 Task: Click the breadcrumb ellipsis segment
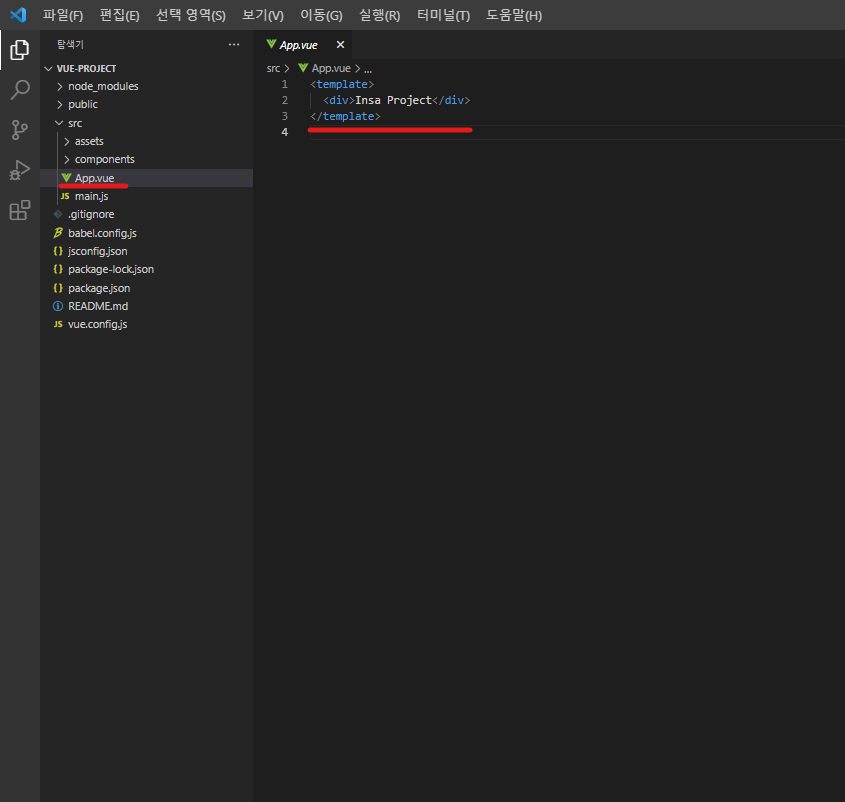tap(368, 69)
